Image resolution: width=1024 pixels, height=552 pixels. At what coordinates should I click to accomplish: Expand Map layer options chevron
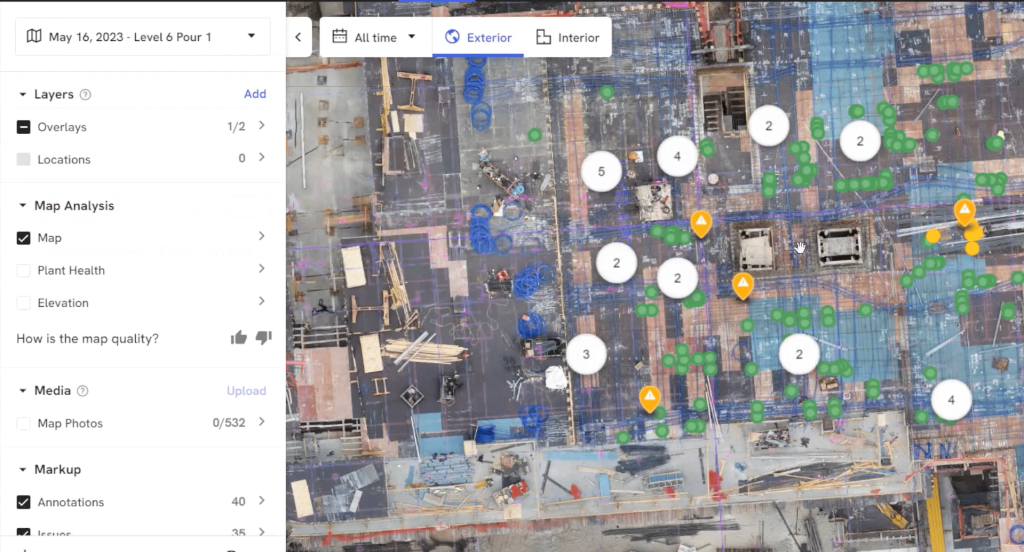(x=262, y=236)
